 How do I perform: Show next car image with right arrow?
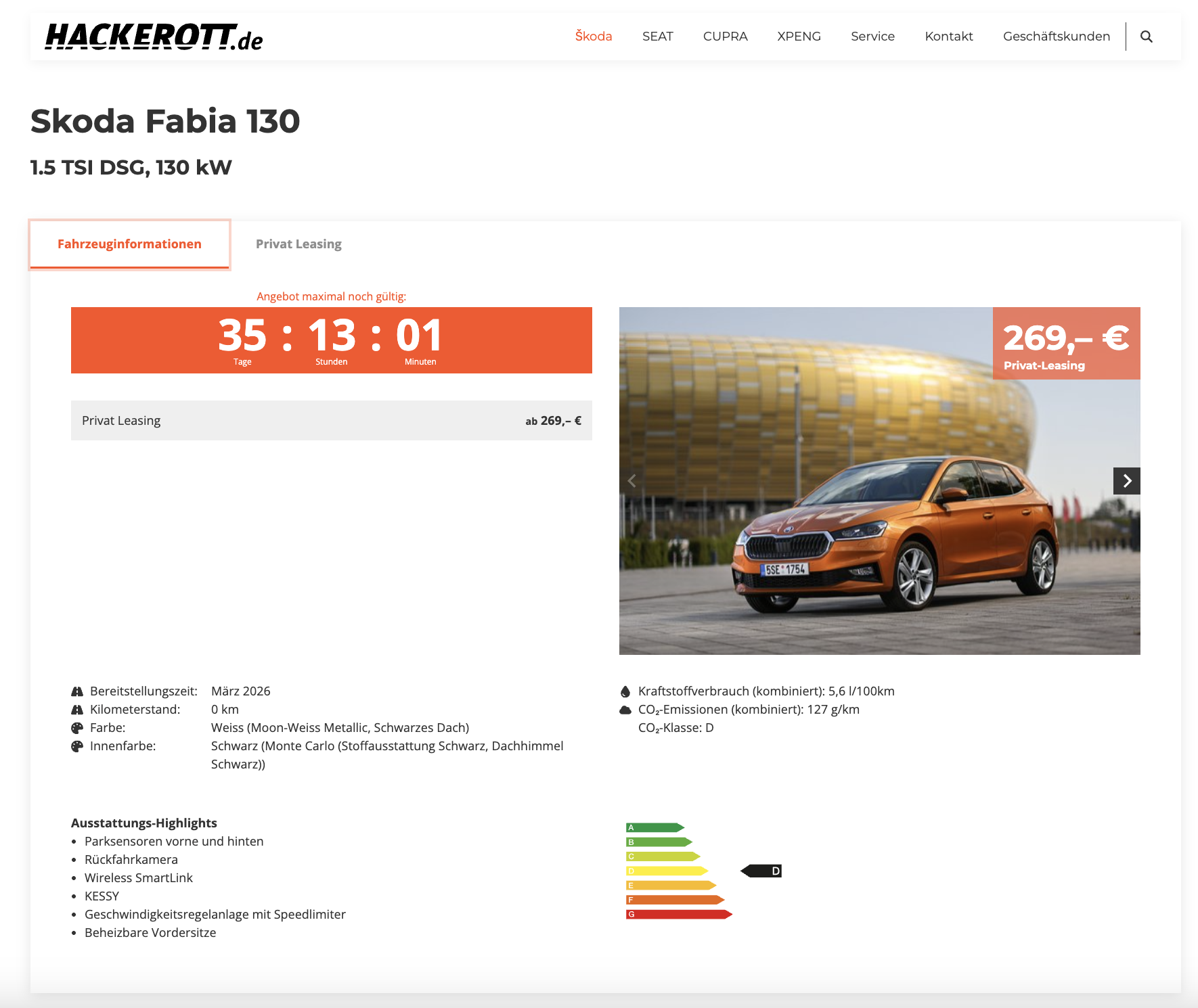pos(1126,481)
